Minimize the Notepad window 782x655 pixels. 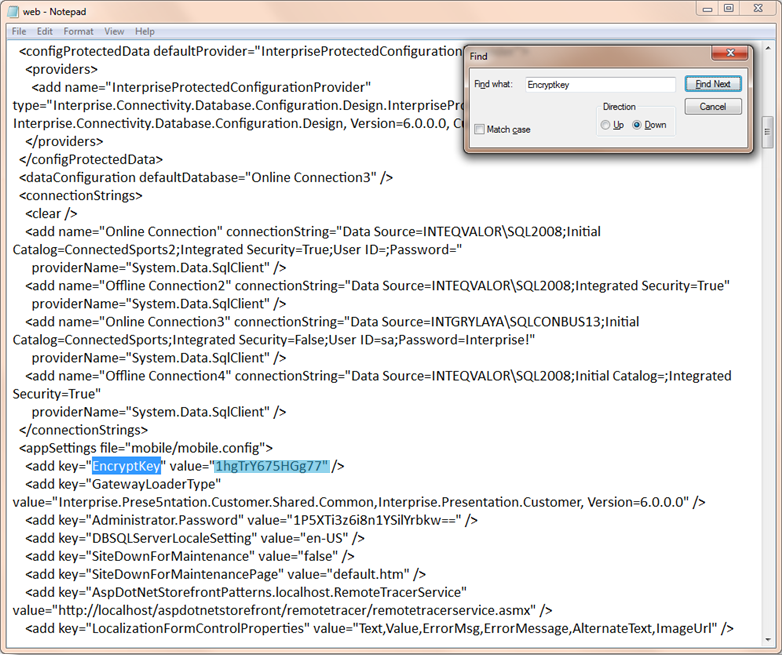pyautogui.click(x=707, y=9)
